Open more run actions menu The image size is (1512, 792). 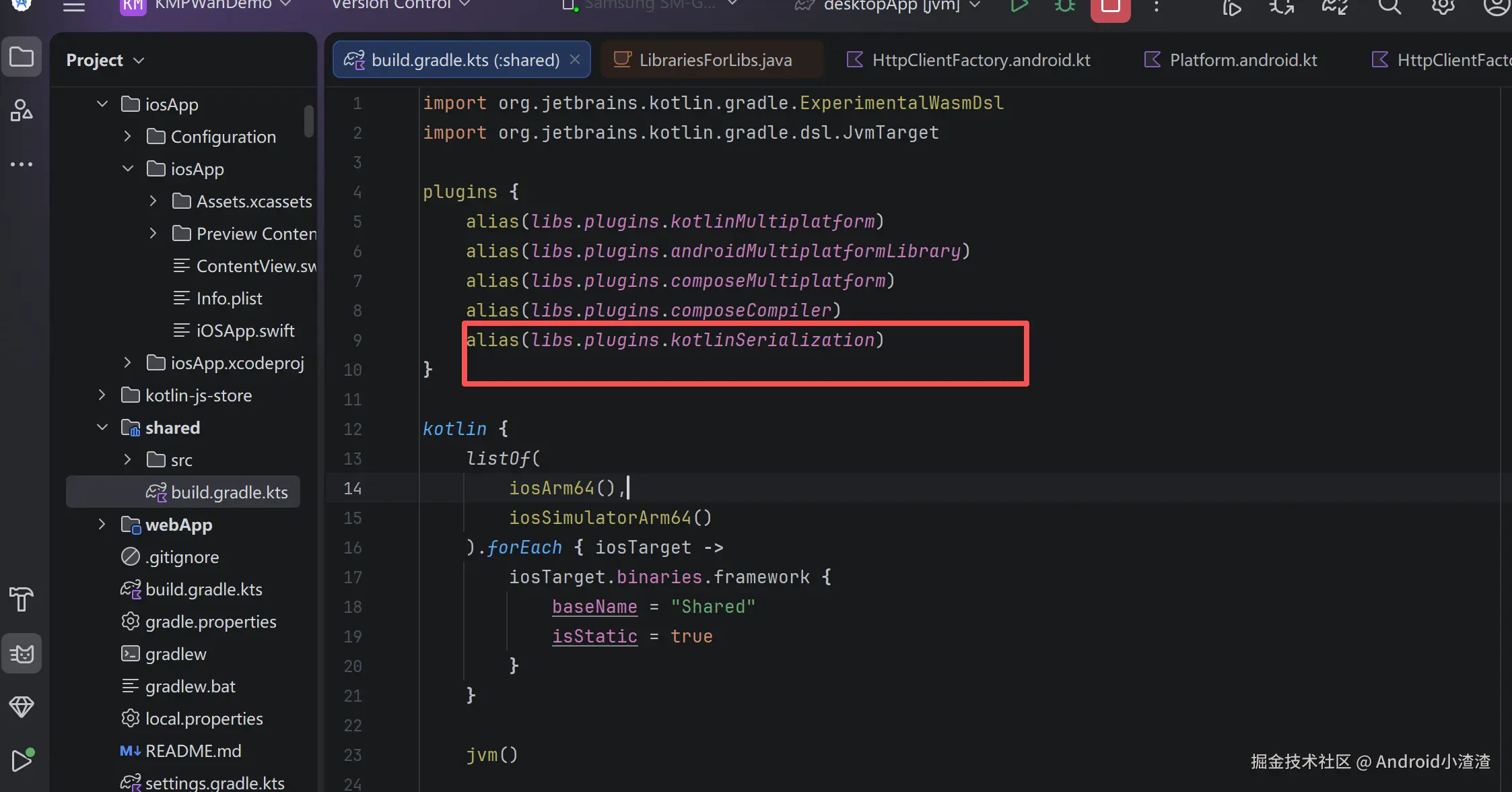click(1157, 6)
